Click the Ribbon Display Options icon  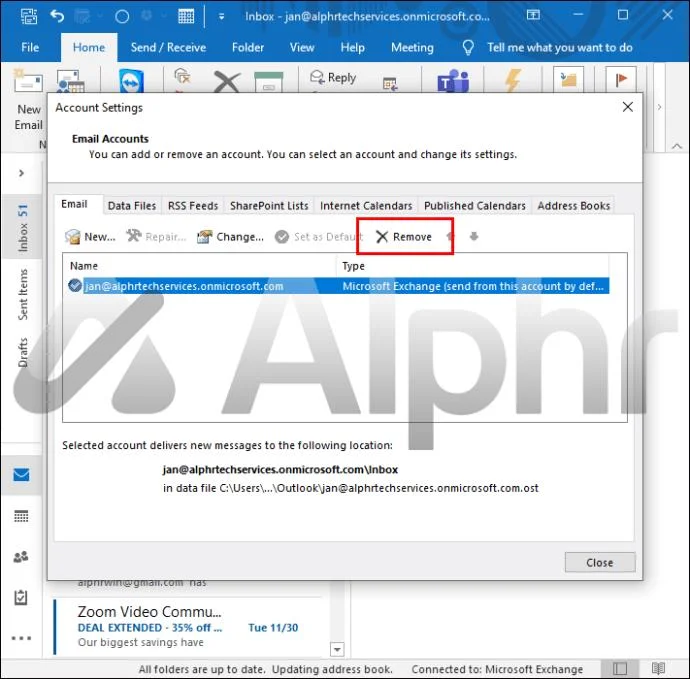click(x=533, y=15)
